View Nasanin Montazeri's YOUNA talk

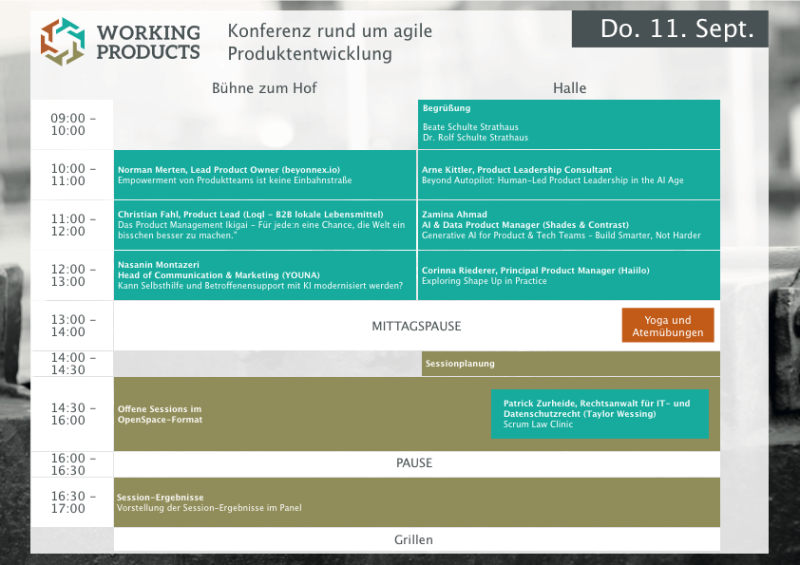click(x=265, y=275)
